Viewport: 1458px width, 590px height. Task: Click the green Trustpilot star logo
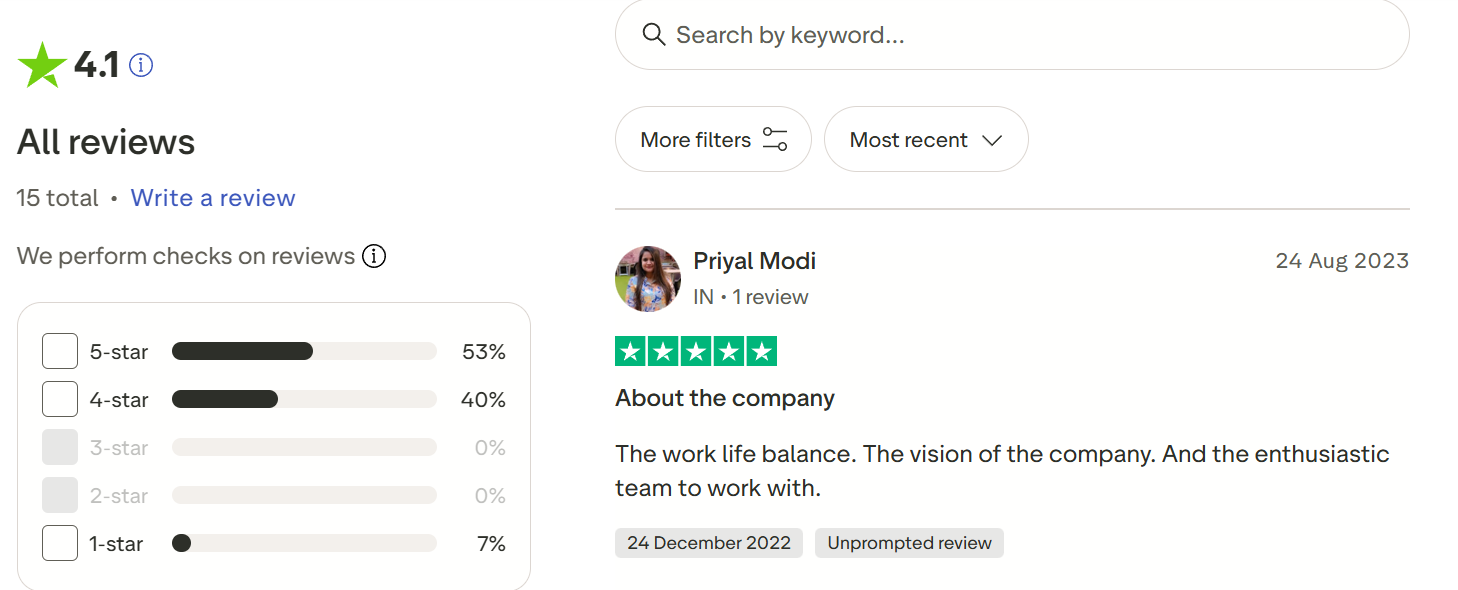pyautogui.click(x=42, y=65)
